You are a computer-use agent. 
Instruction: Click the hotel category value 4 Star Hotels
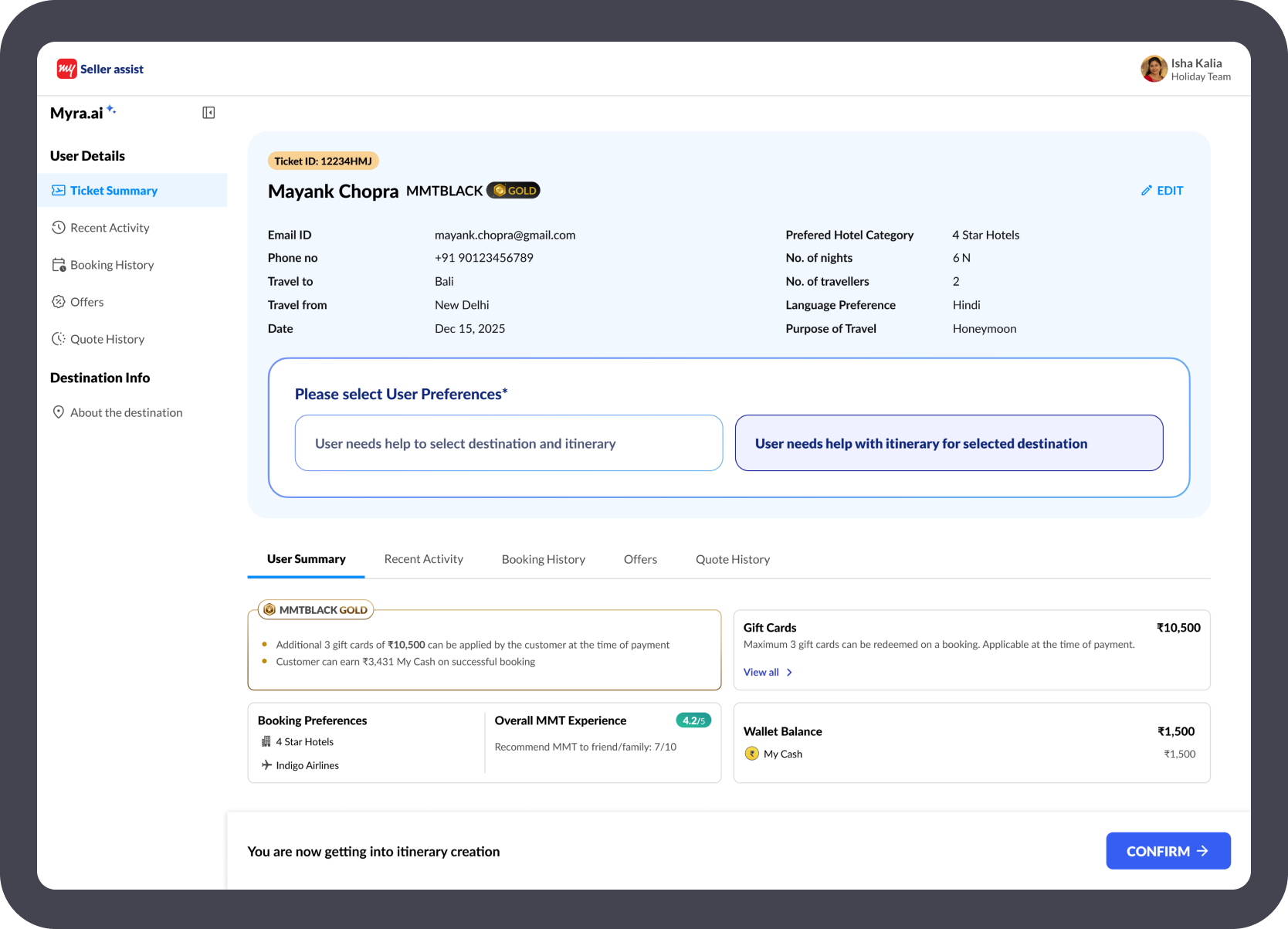(x=986, y=235)
